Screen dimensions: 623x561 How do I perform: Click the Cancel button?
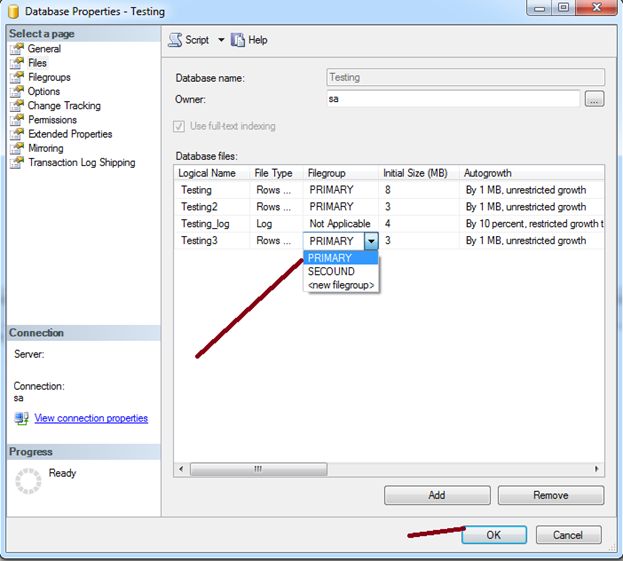(x=568, y=535)
